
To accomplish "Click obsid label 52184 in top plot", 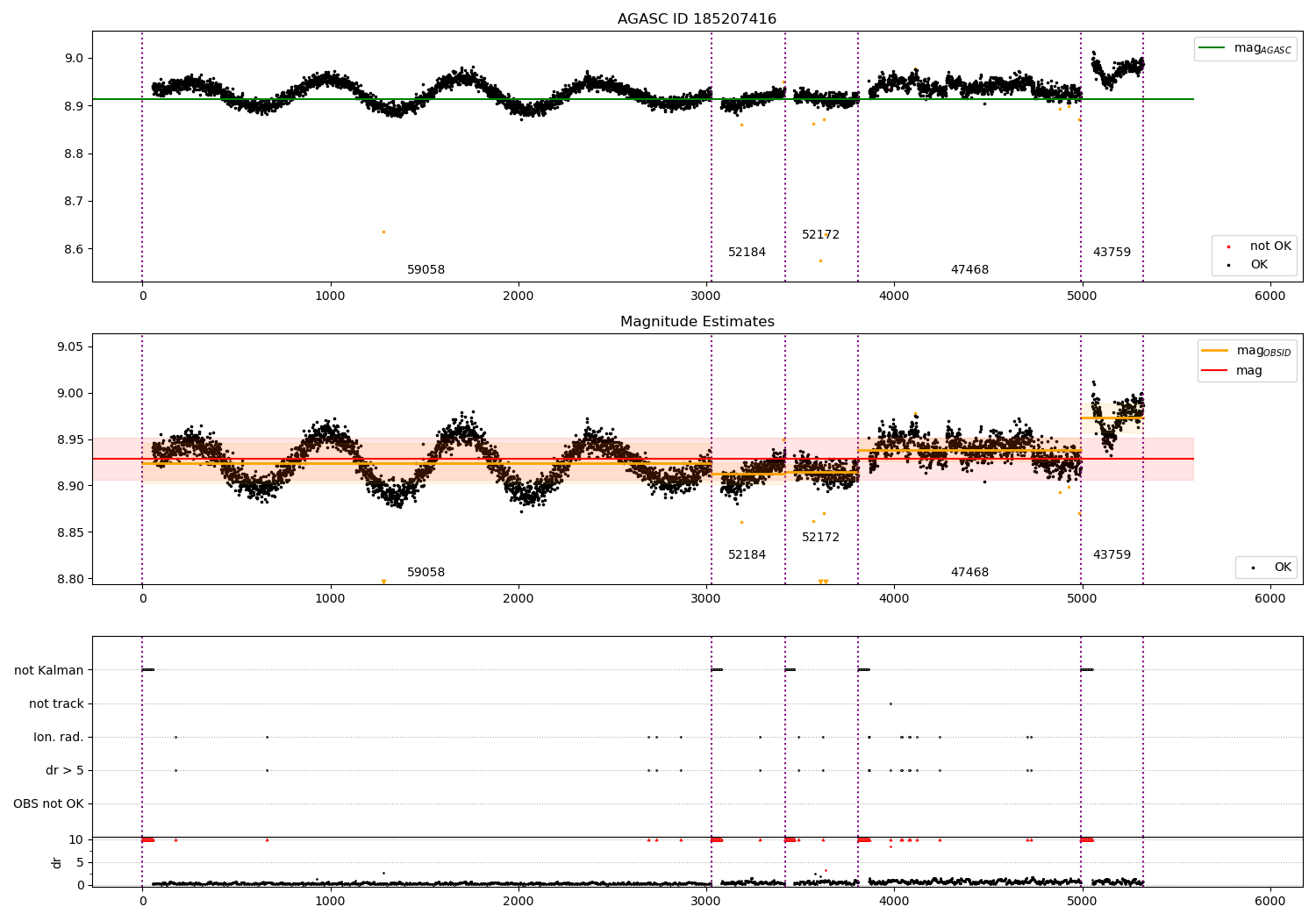I will (x=747, y=253).
